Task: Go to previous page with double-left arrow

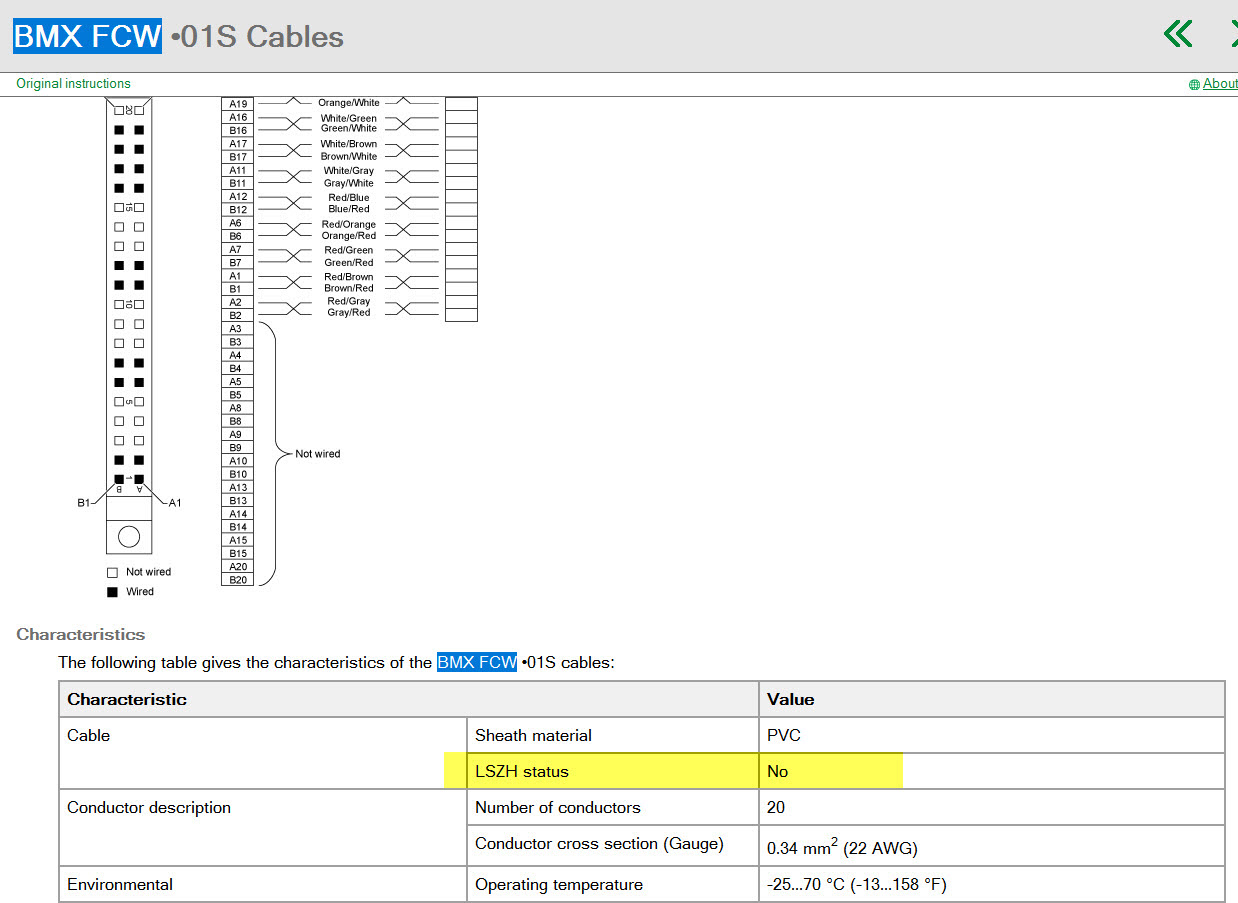Action: [1178, 35]
